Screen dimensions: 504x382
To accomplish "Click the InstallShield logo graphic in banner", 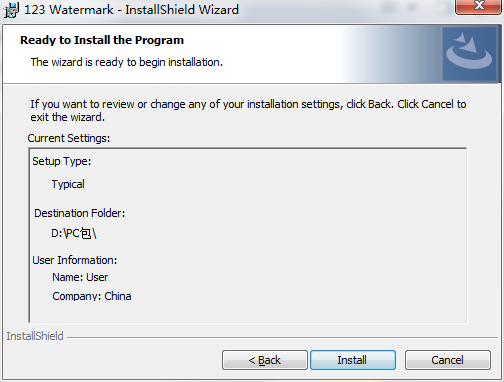I will 469,54.
